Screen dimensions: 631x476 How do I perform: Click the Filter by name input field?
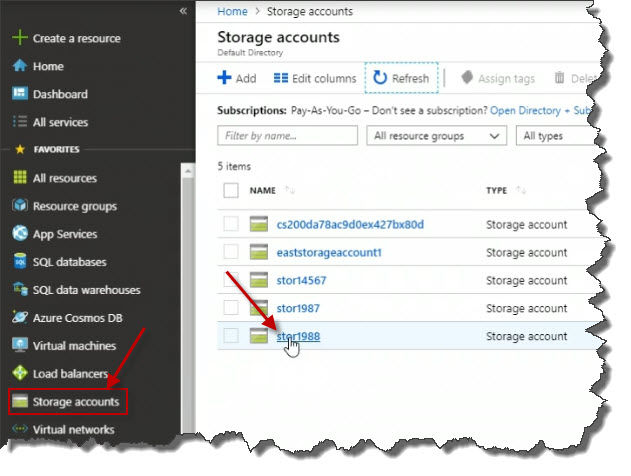(x=287, y=136)
